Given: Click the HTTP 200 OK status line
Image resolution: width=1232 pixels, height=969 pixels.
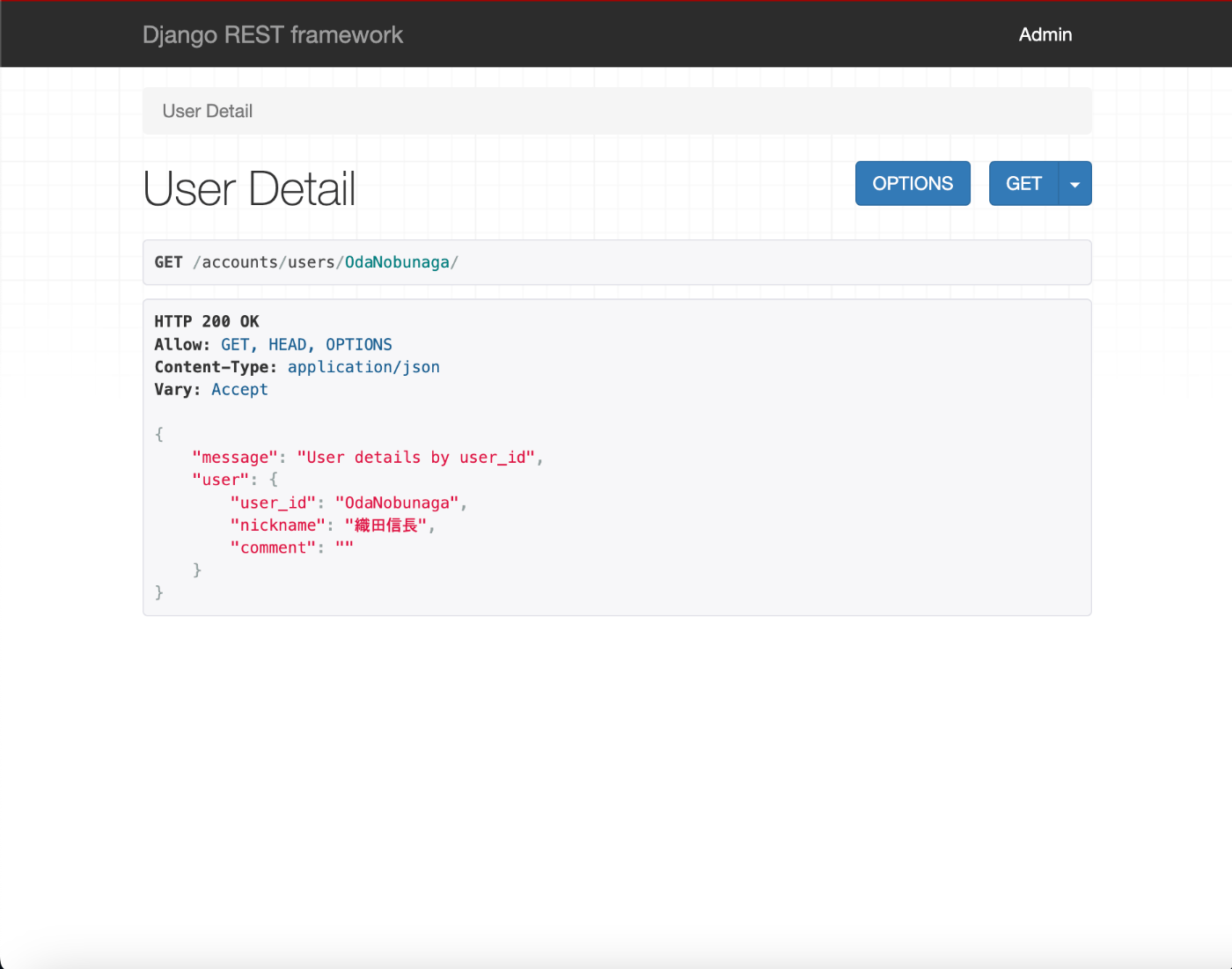Looking at the screenshot, I should [207, 321].
